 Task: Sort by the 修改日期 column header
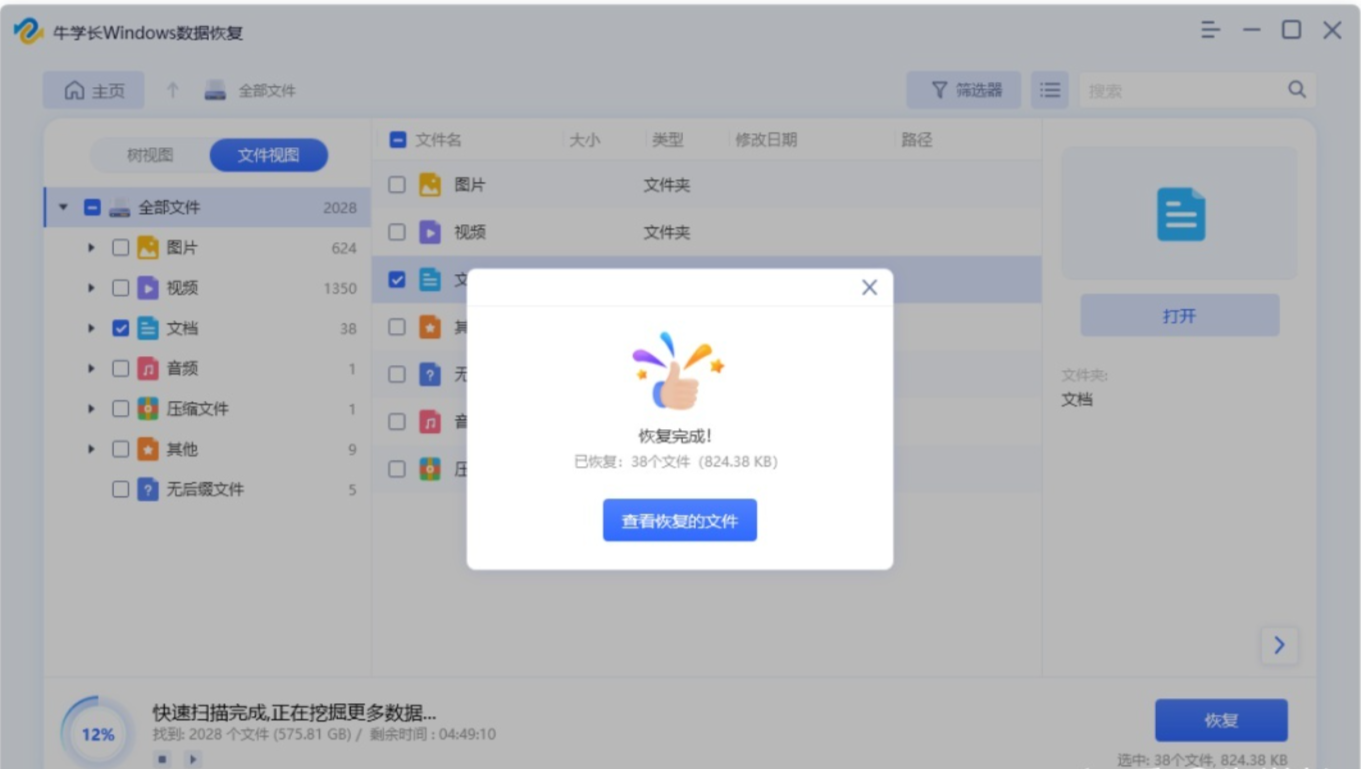pyautogui.click(x=766, y=140)
